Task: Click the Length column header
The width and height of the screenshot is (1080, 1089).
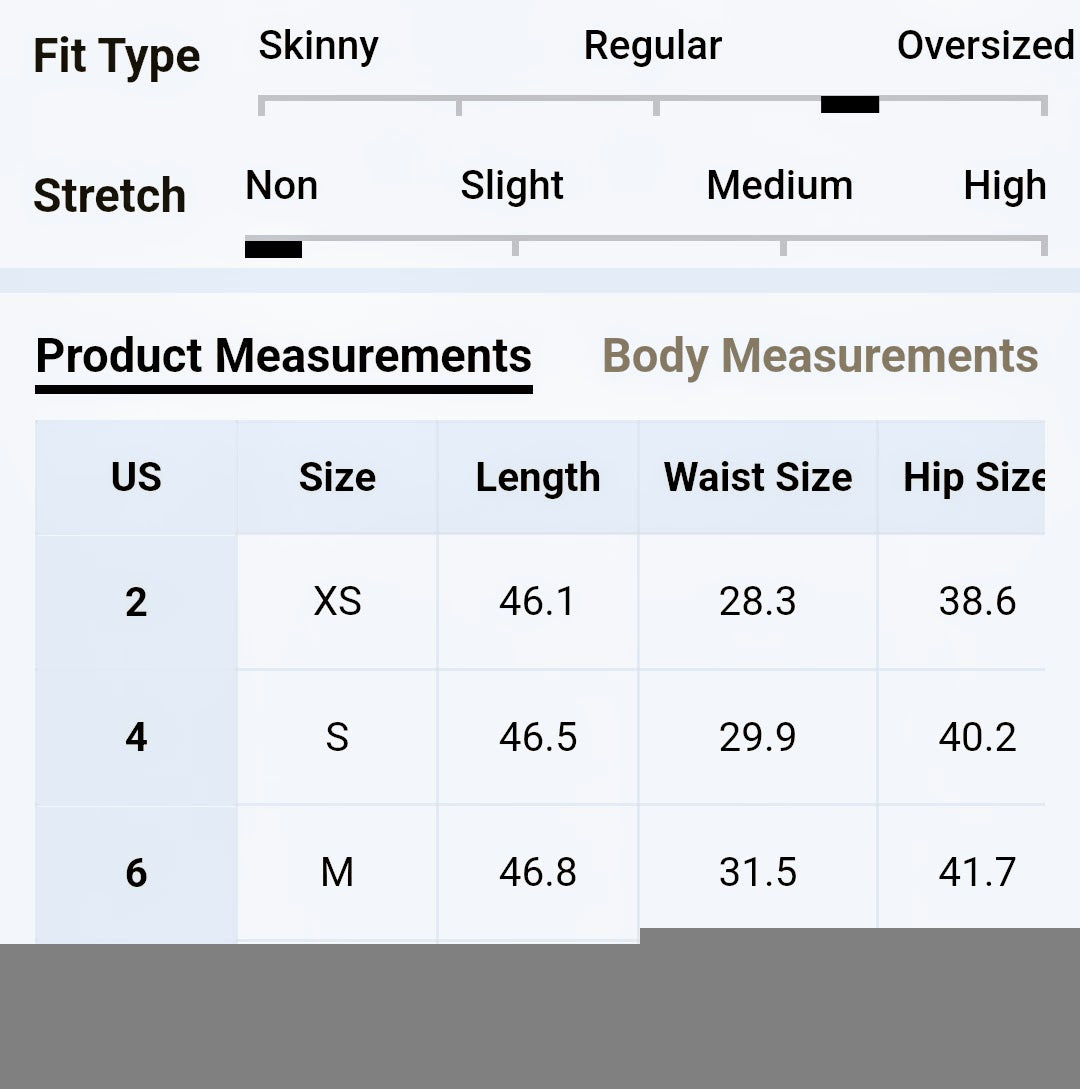Action: click(538, 478)
